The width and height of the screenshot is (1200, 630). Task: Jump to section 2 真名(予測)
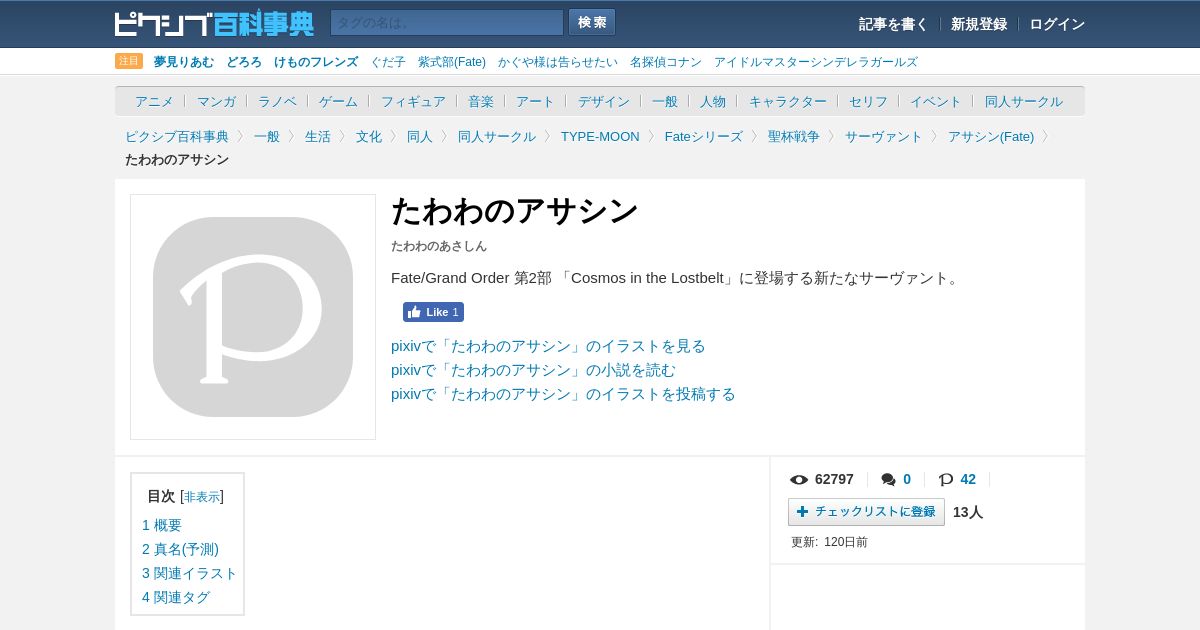[180, 549]
